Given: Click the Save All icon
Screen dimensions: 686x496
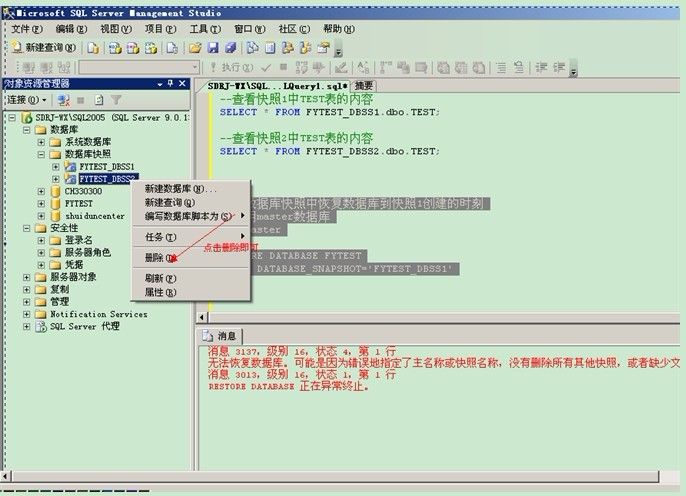Looking at the screenshot, I should 231,48.
